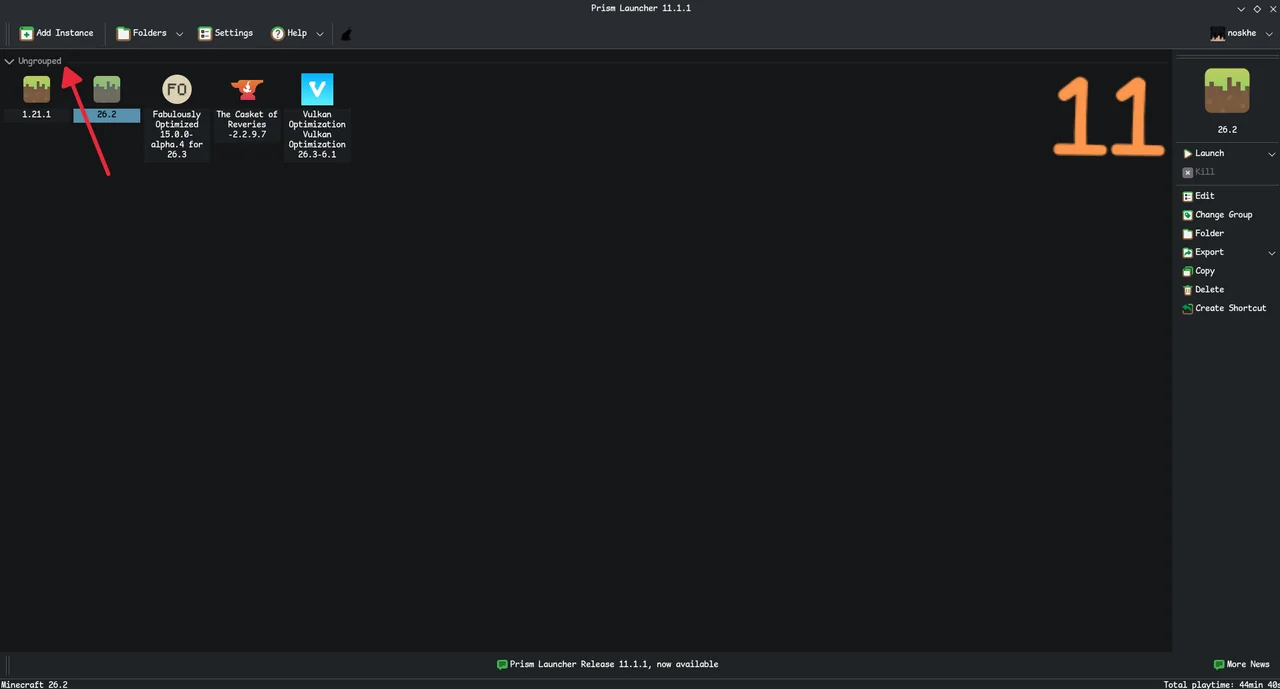This screenshot has width=1280, height=689.
Task: Click the Folders toolbar folder icon
Action: click(x=124, y=33)
